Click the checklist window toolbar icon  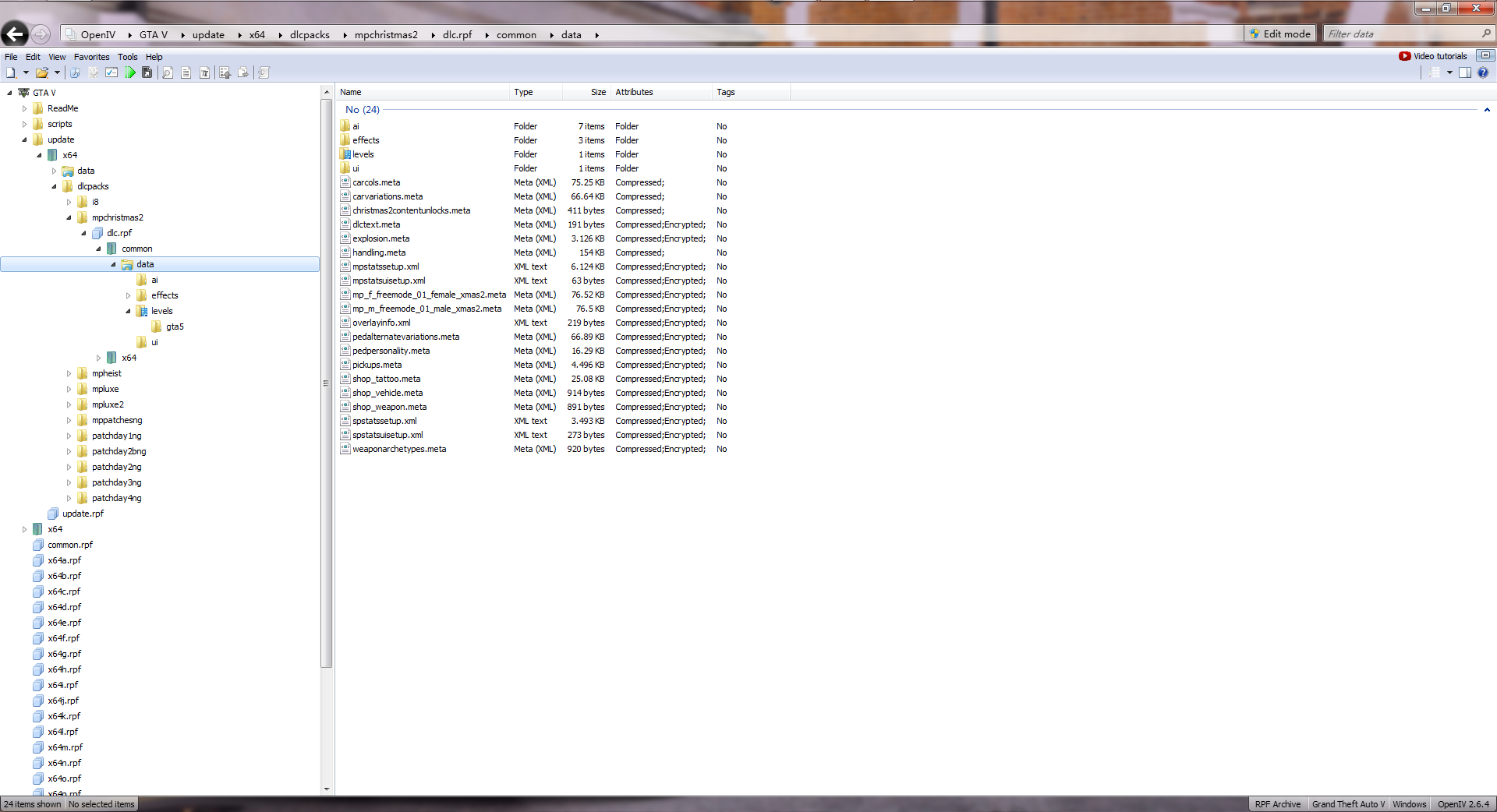(x=111, y=72)
